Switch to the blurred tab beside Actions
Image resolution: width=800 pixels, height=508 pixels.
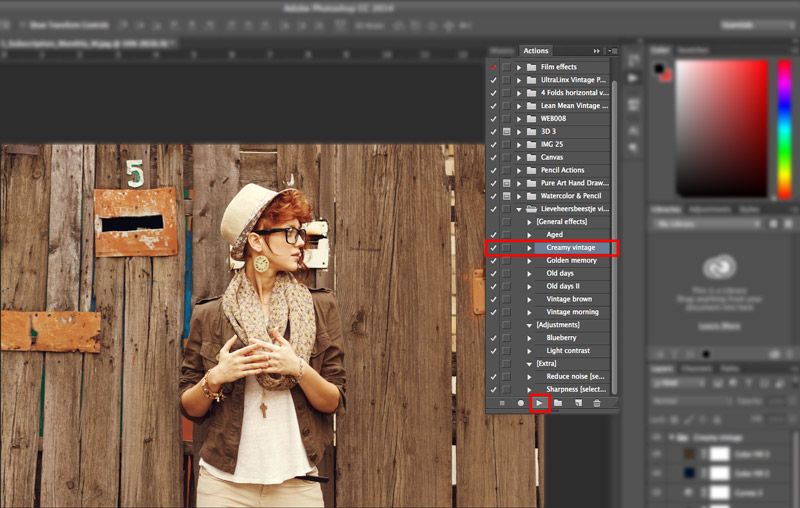pos(502,51)
